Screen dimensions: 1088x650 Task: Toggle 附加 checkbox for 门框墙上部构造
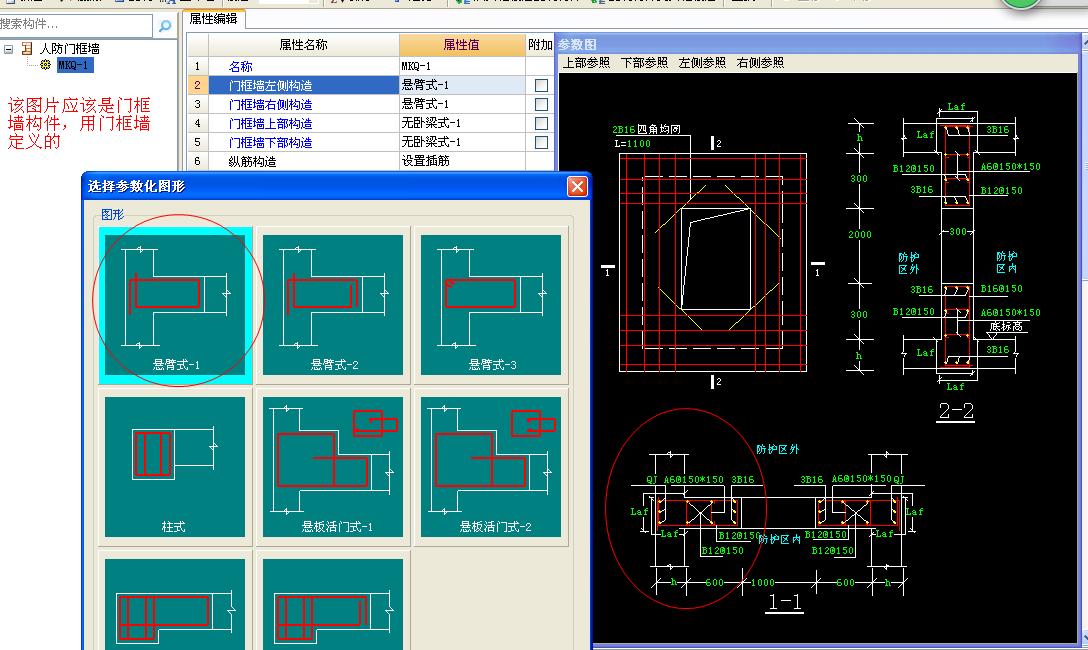(x=541, y=123)
